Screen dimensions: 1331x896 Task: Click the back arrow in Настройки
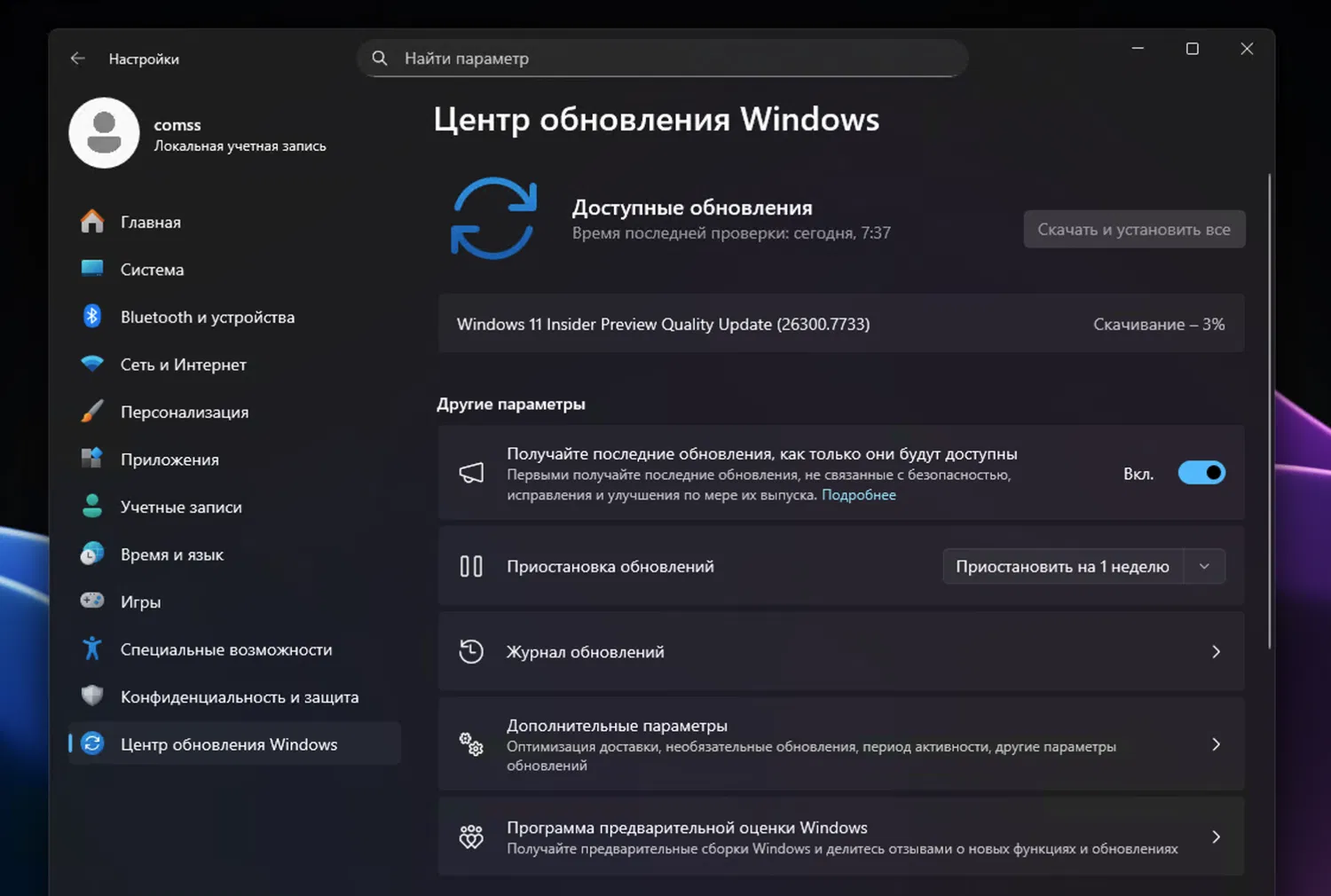point(77,58)
